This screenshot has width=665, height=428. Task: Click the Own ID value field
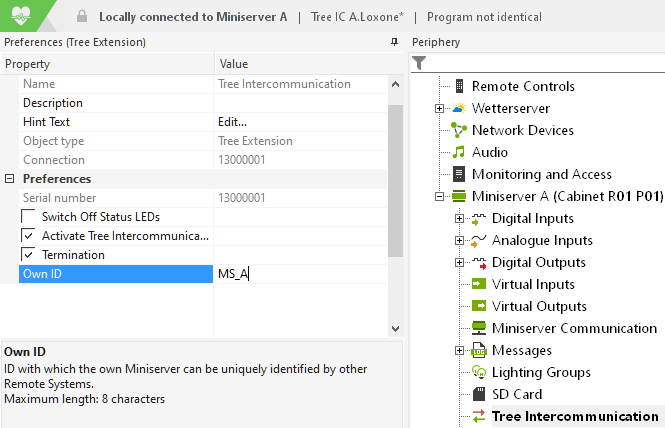click(x=300, y=274)
